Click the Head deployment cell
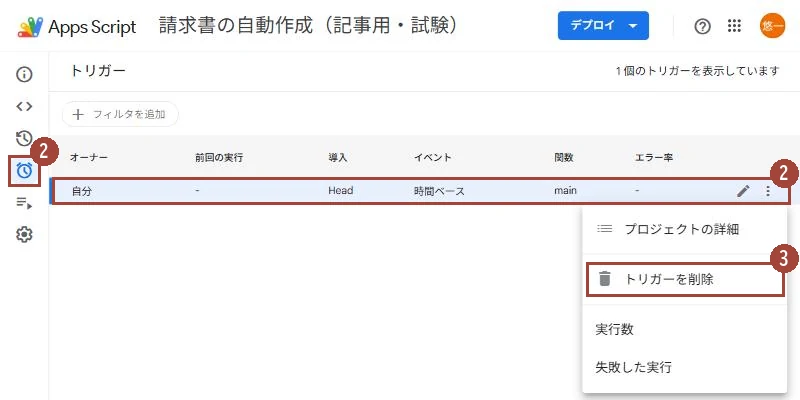800x400 pixels. [x=341, y=191]
